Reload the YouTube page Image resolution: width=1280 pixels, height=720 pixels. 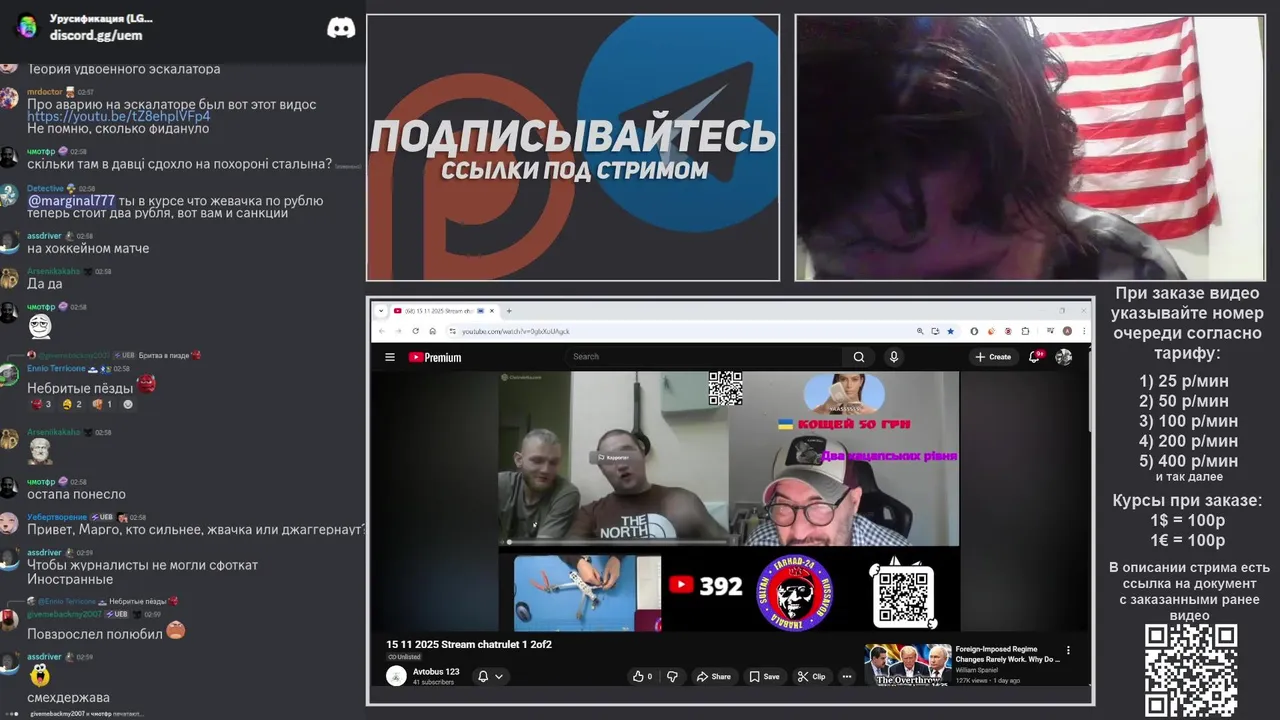pyautogui.click(x=415, y=331)
